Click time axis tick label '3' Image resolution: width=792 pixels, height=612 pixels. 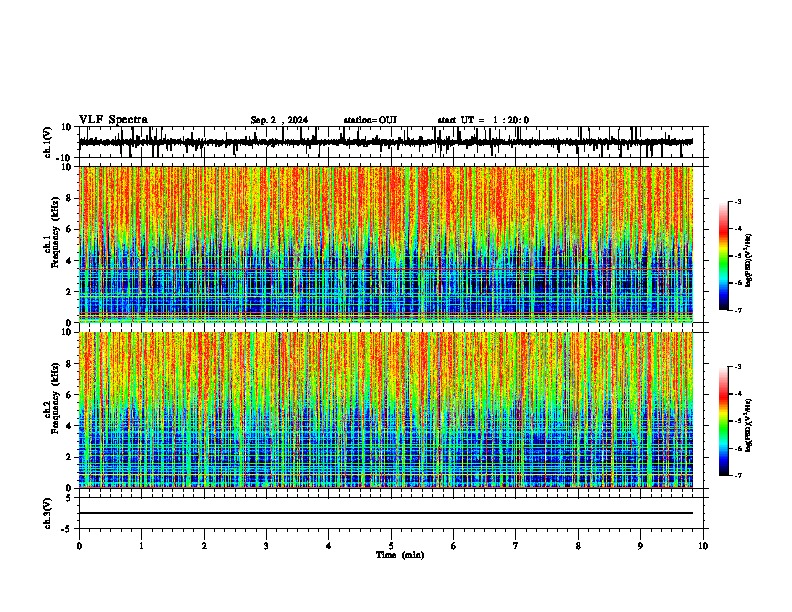click(266, 546)
